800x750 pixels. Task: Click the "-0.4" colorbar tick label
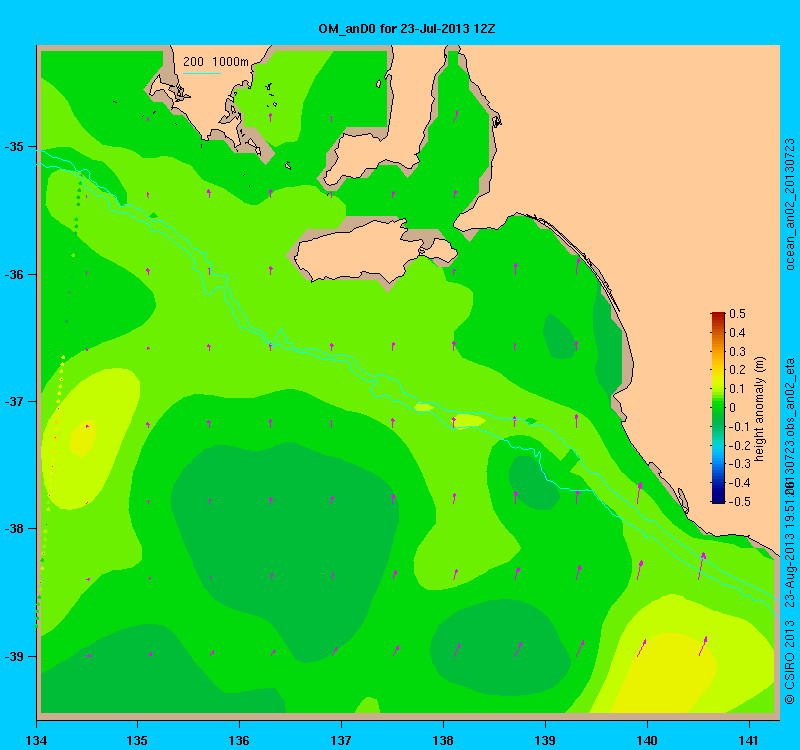[738, 483]
